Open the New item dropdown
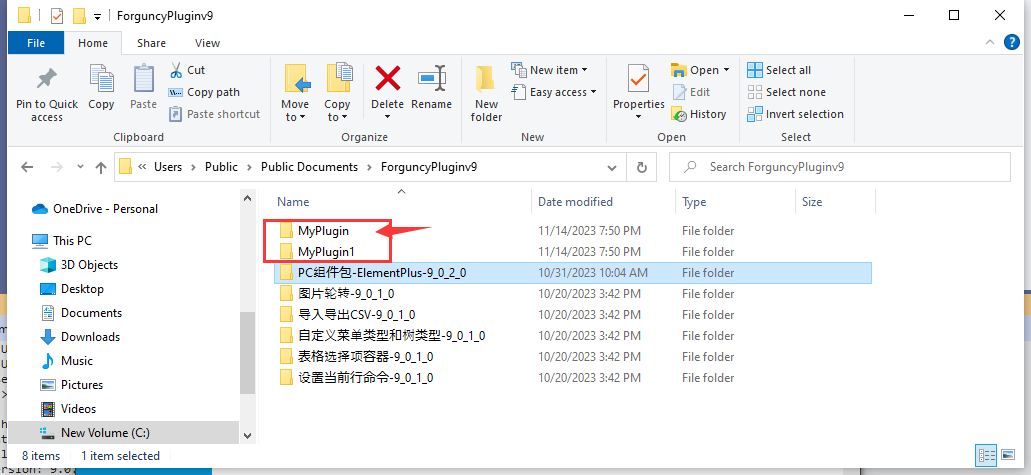Image resolution: width=1031 pixels, height=475 pixels. 550,70
